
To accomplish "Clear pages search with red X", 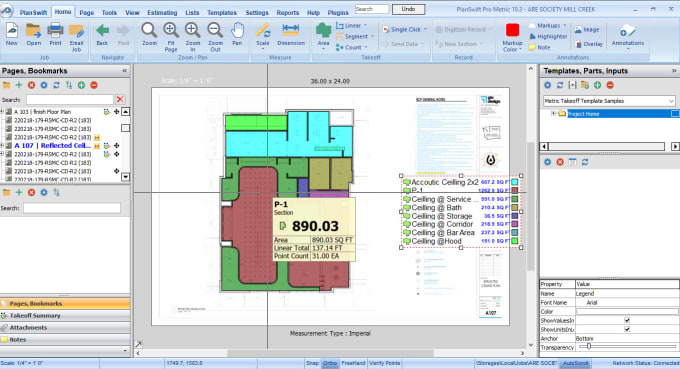I will click(120, 100).
